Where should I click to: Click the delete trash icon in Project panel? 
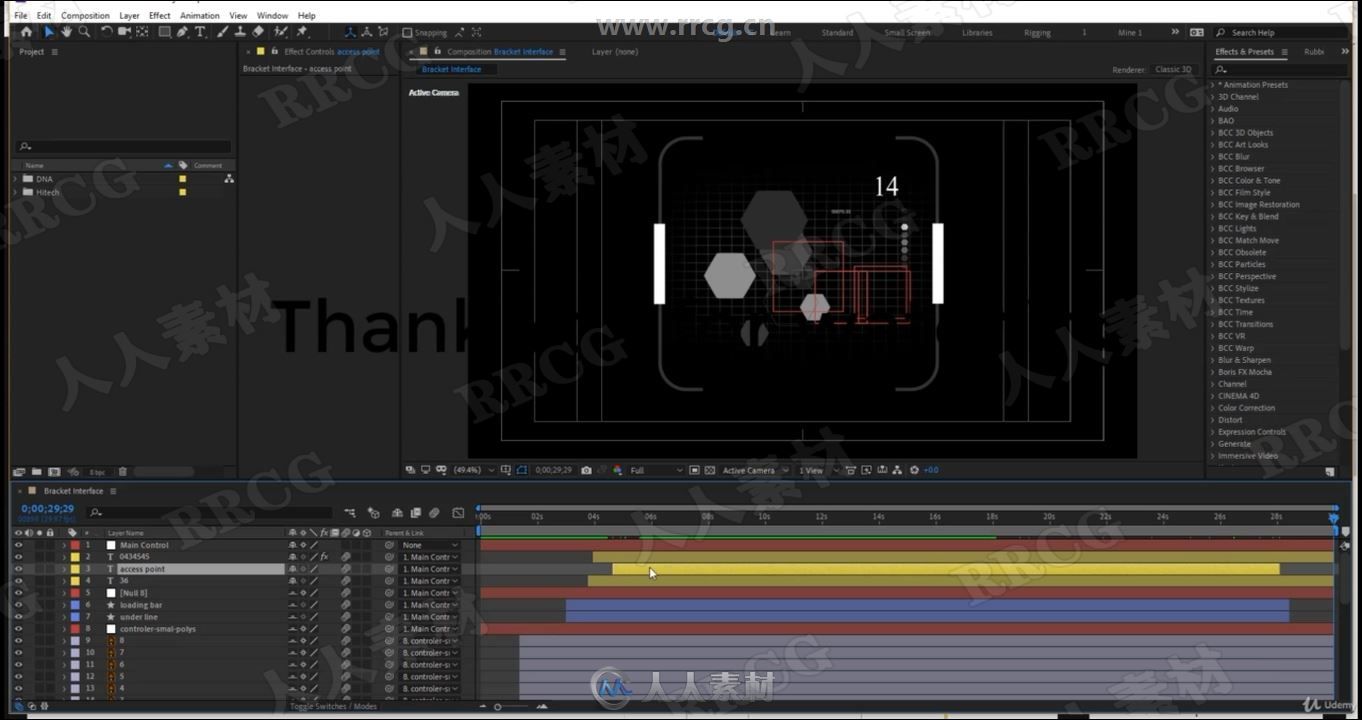coord(122,472)
